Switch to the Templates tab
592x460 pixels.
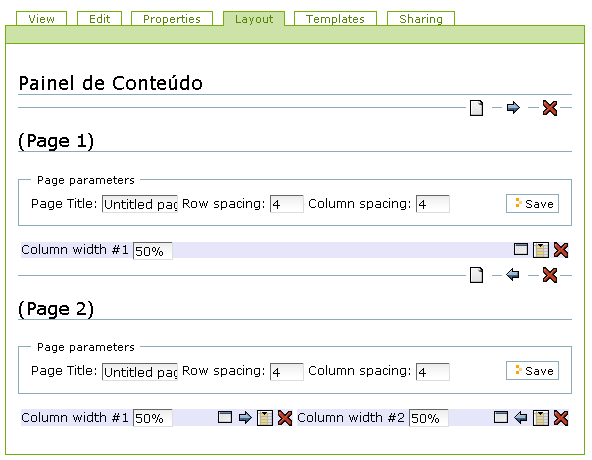click(x=335, y=19)
